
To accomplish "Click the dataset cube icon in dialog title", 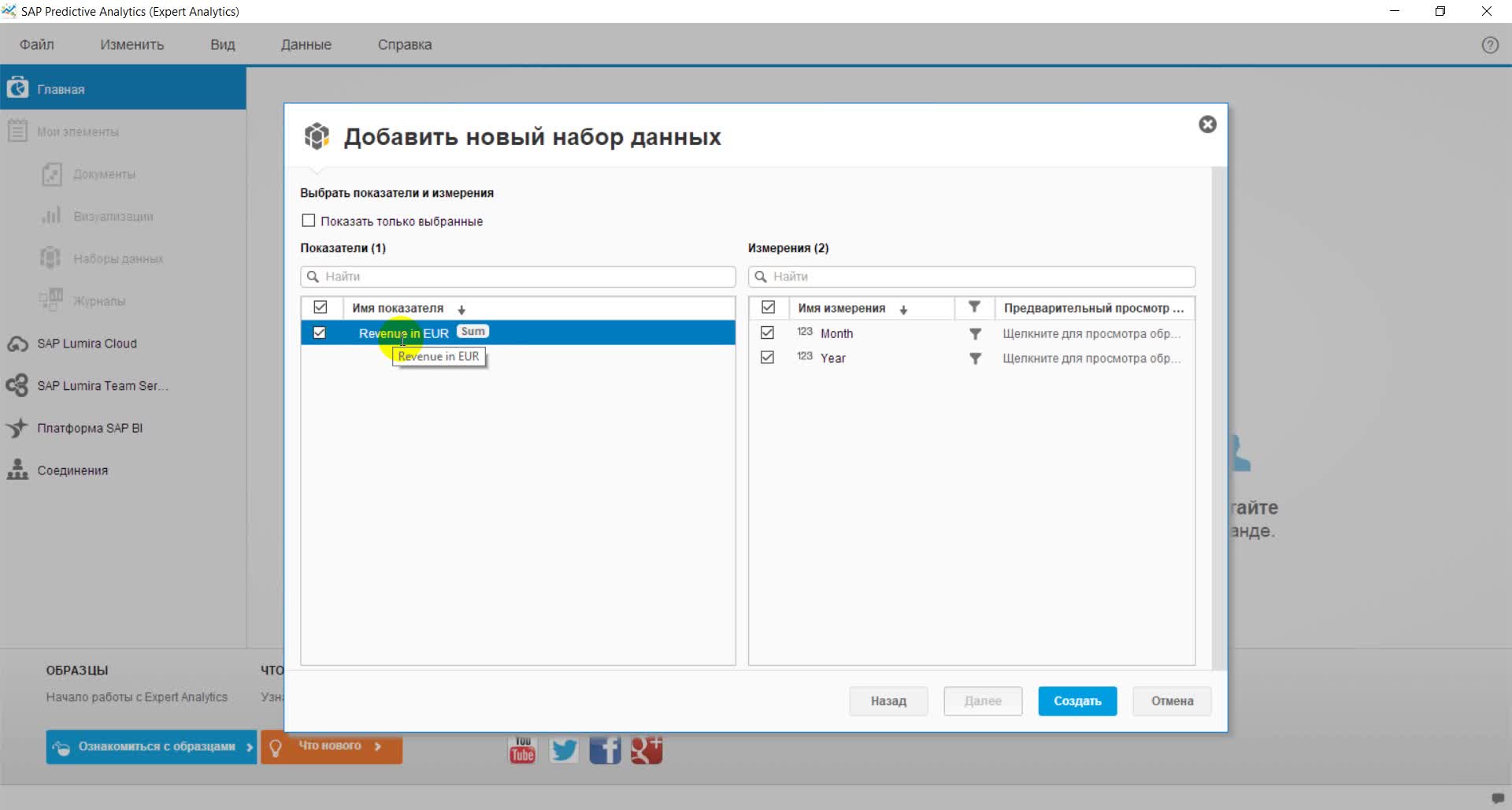I will [x=317, y=136].
